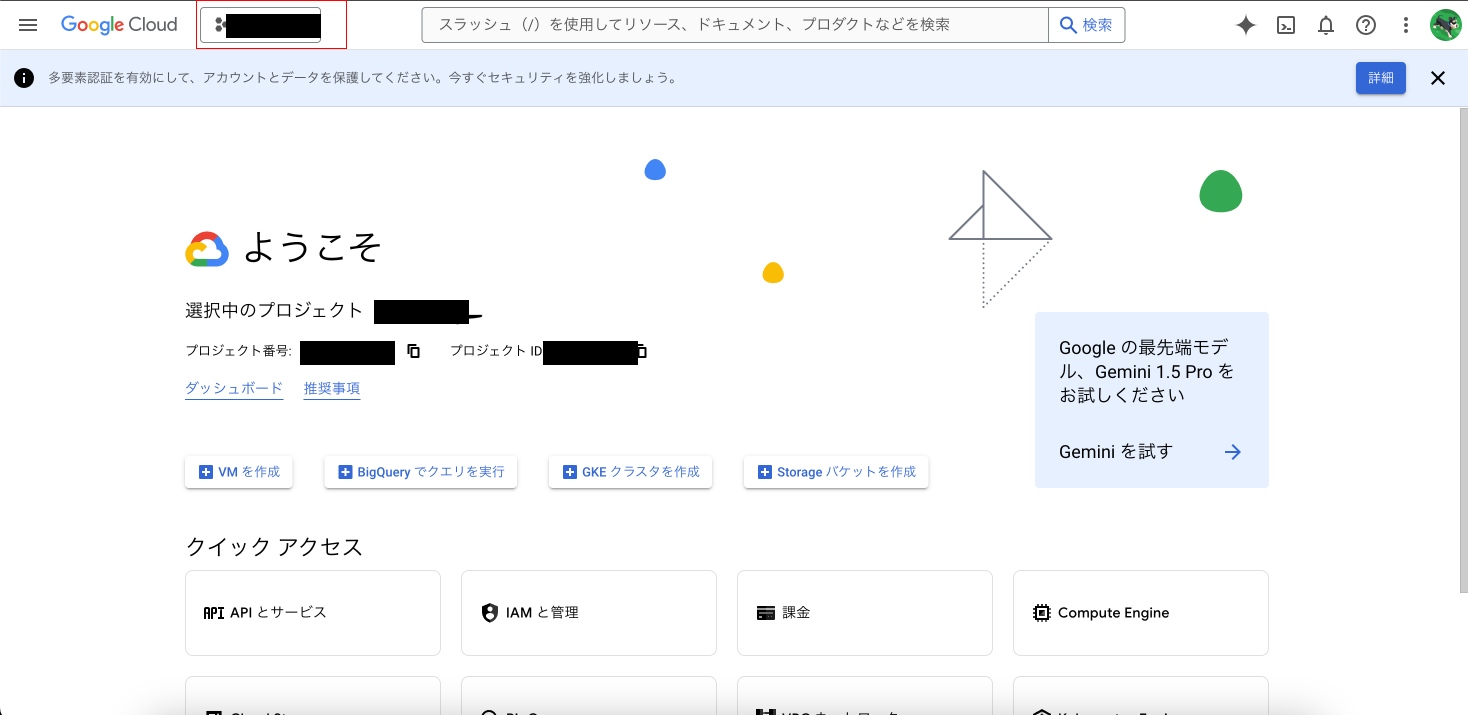Open the ダッシュボード link
The height and width of the screenshot is (715, 1468).
point(234,388)
